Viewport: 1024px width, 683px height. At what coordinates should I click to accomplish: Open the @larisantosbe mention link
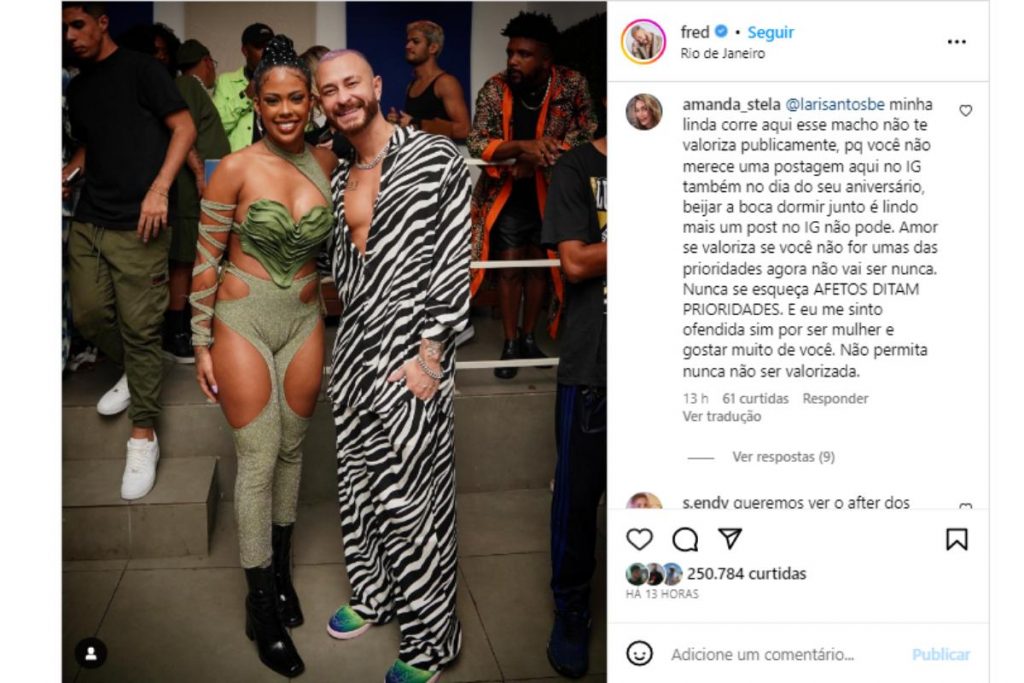point(835,104)
